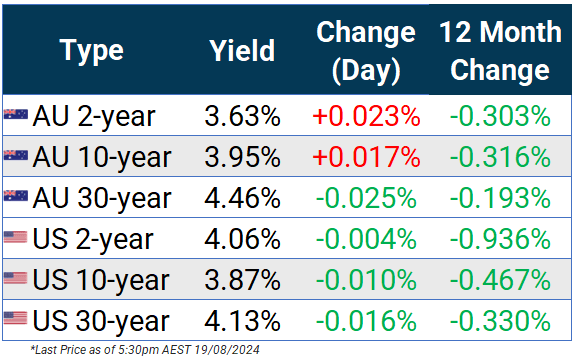Screen dimensions: 573x362
Task: Click the AU 10-year 12 month change -0.316%
Action: (500, 157)
